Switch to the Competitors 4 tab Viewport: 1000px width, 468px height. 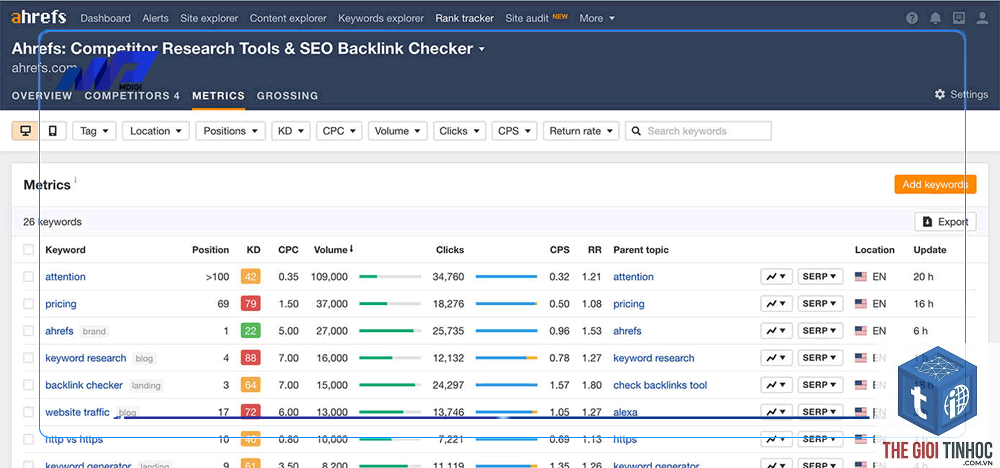coord(132,96)
